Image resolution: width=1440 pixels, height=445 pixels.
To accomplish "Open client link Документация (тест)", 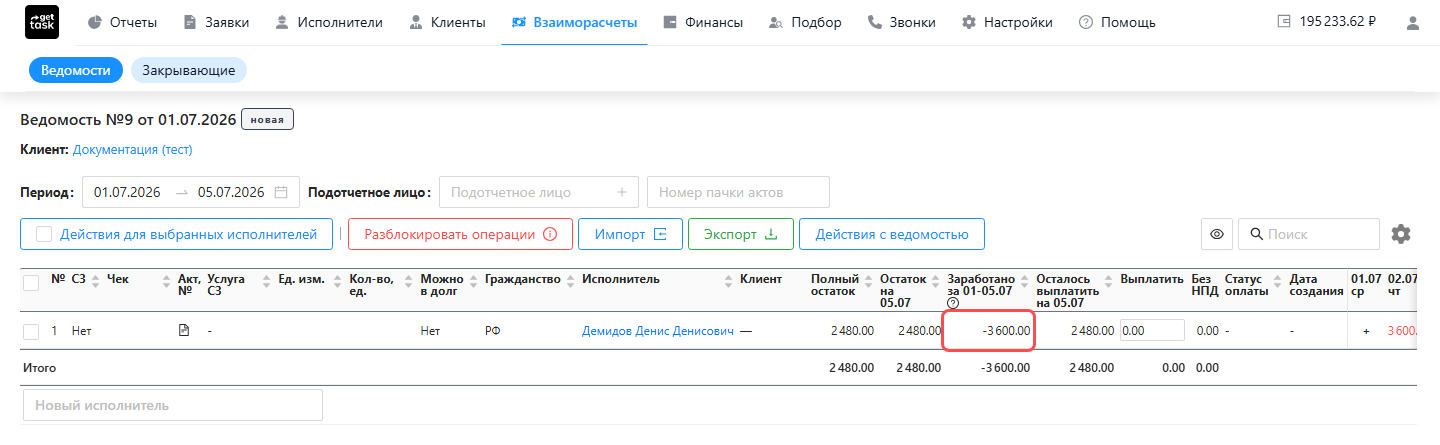I will point(132,150).
